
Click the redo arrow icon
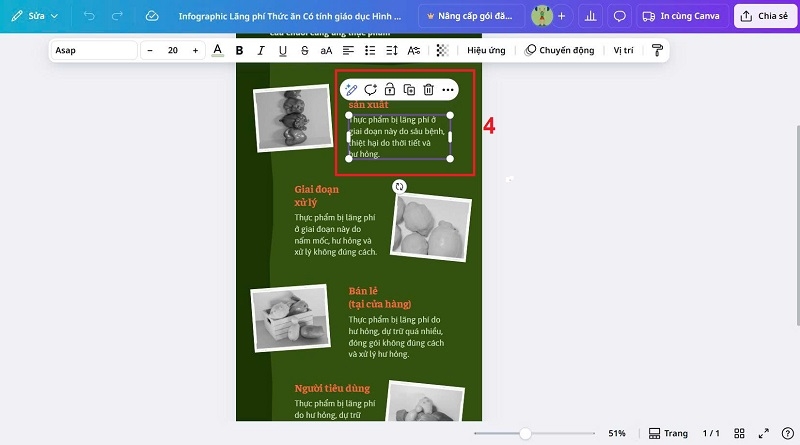pyautogui.click(x=117, y=16)
